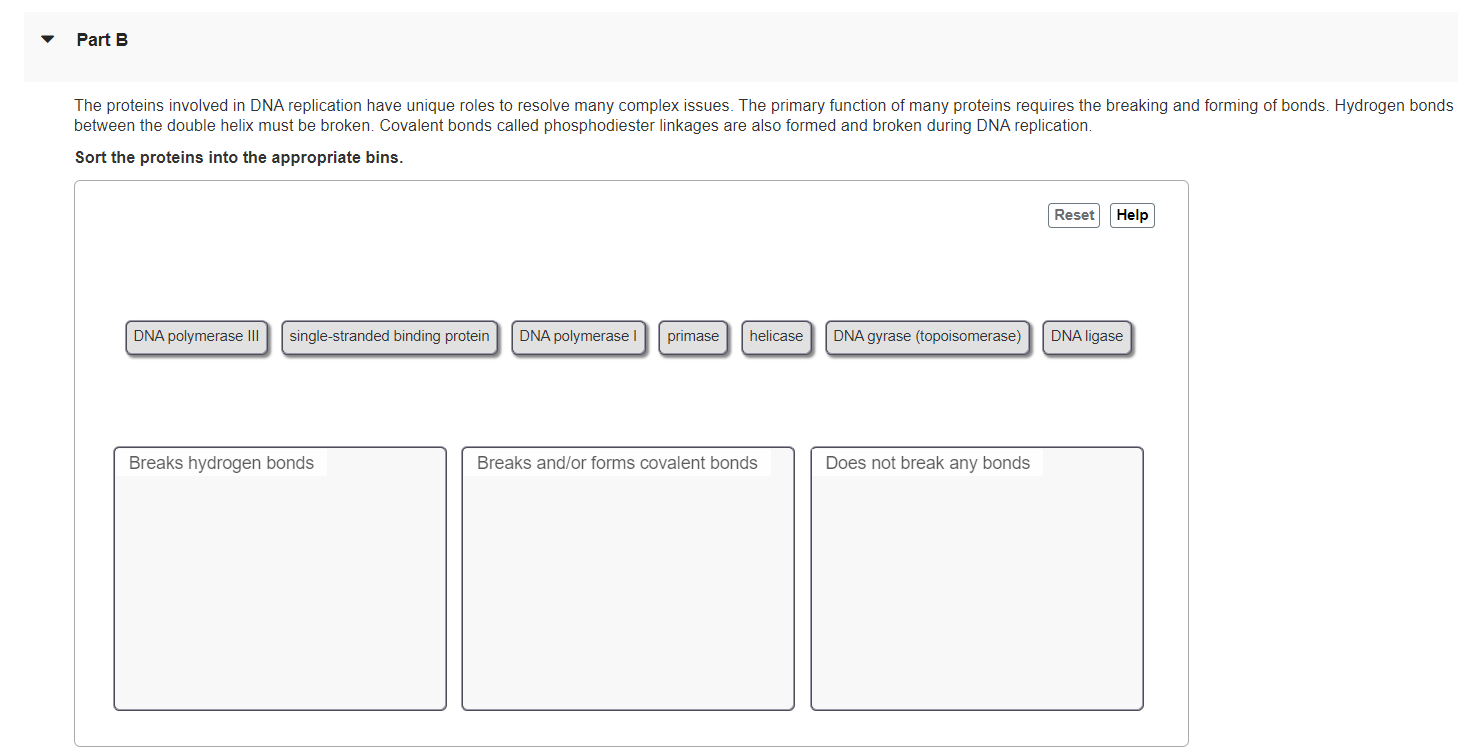1470x756 pixels.
Task: Select the DNA polymerase III tile
Action: (x=196, y=337)
